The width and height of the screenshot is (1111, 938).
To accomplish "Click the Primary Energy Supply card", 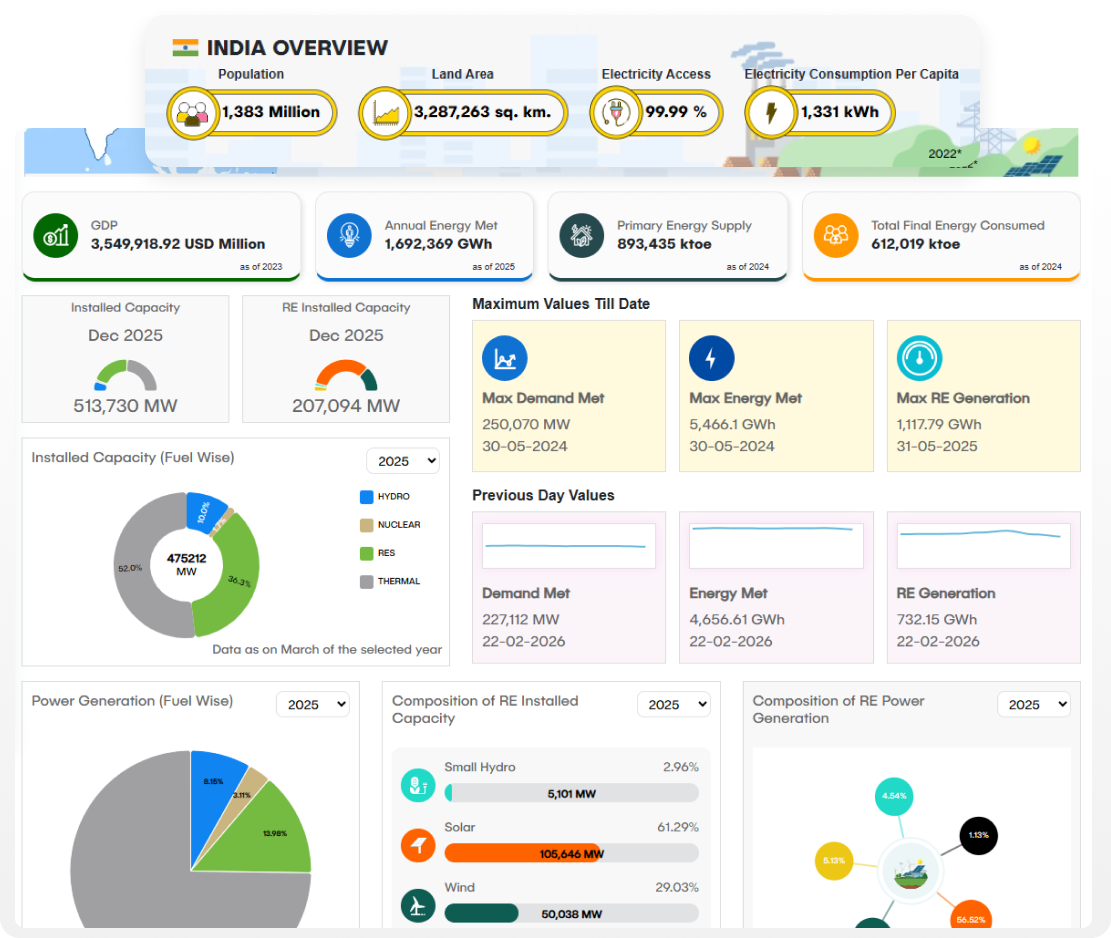I will tap(668, 236).
